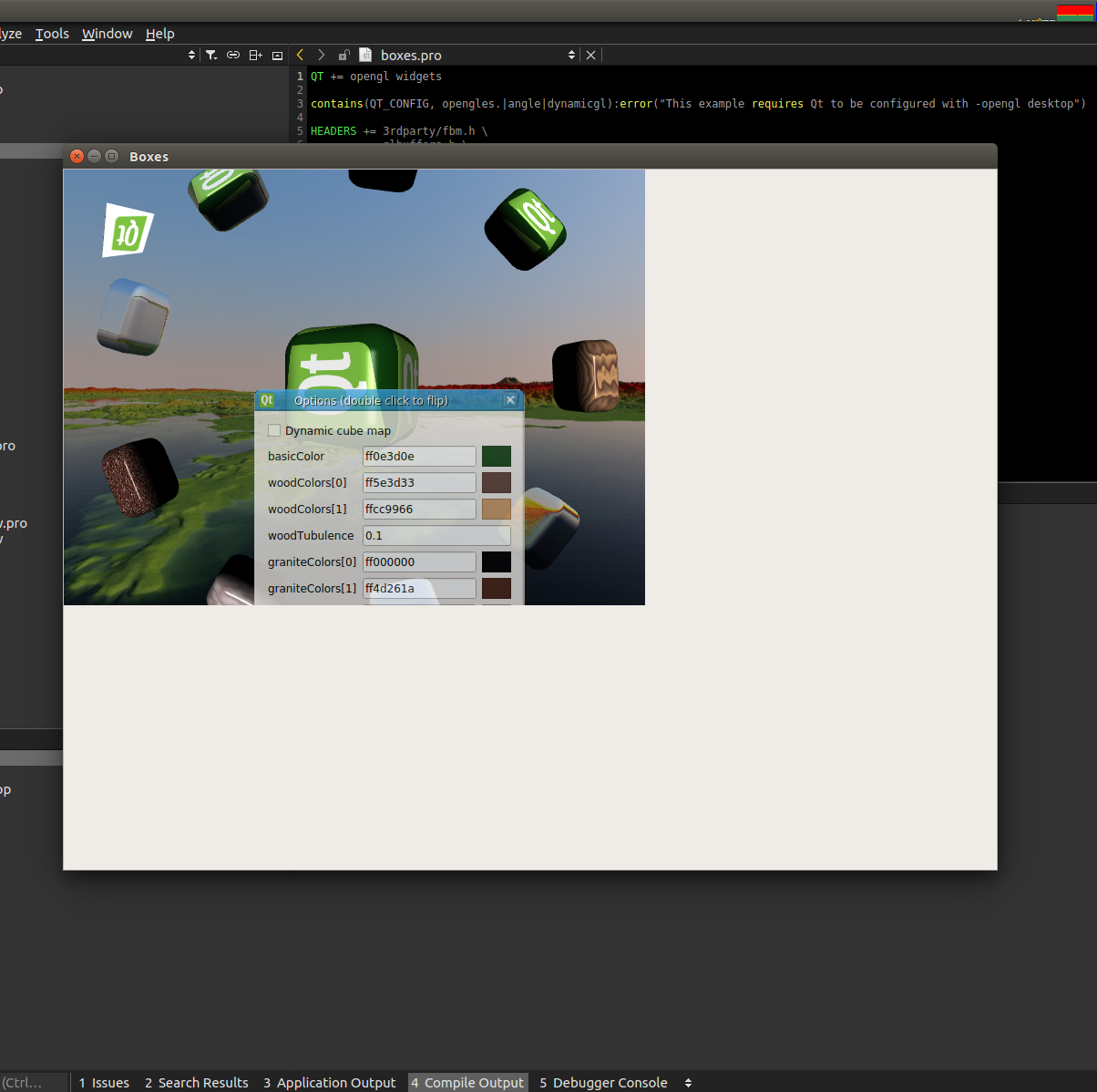Click the 'HEADERS += 3rdparty/fbm.h' line
Screen dimensions: 1097x1092
tap(399, 131)
